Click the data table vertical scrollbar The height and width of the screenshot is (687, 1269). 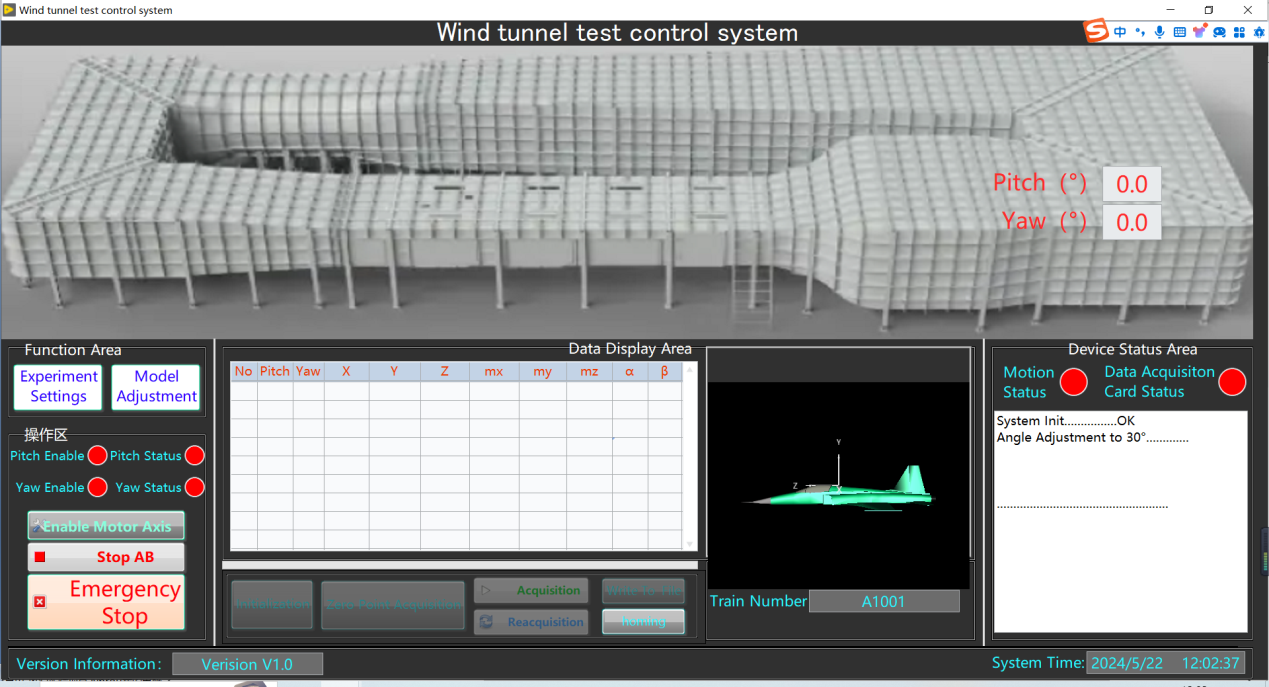689,456
